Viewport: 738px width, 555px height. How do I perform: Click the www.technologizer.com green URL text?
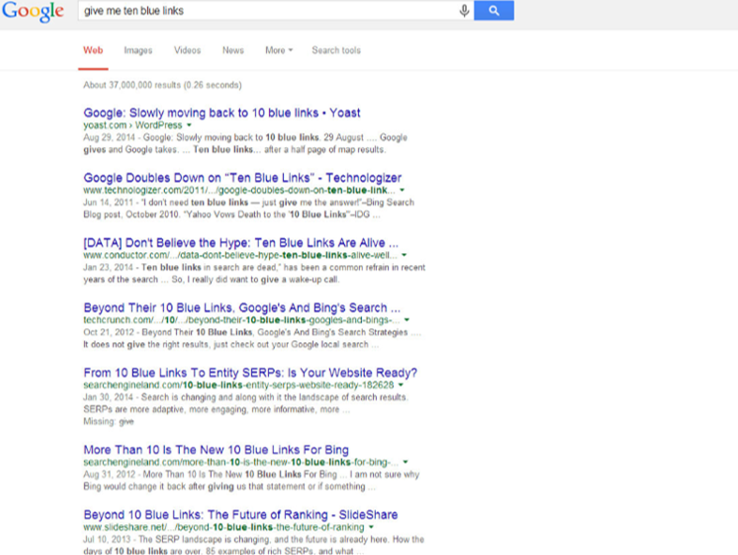tap(239, 190)
